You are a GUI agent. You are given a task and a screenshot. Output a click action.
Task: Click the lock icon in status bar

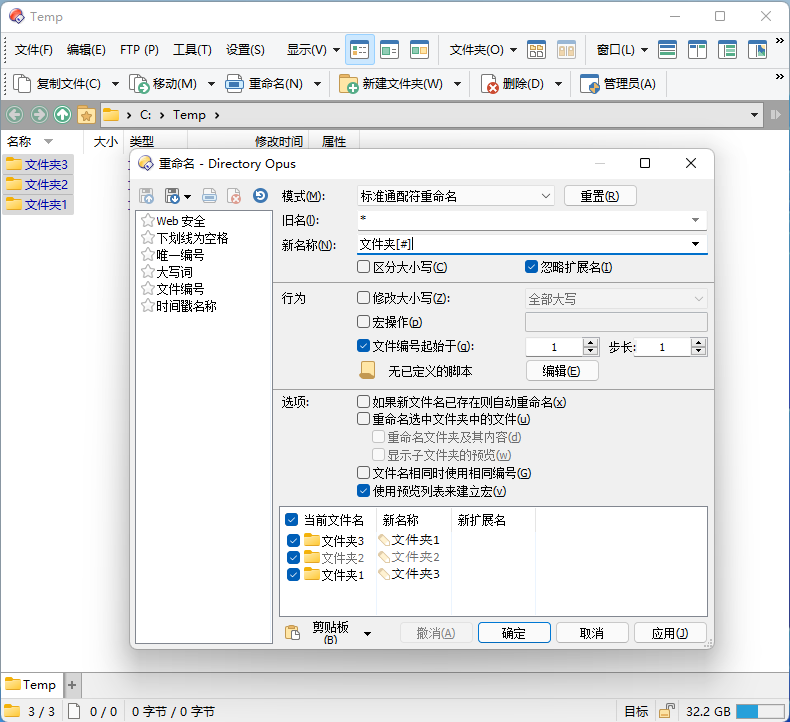667,711
